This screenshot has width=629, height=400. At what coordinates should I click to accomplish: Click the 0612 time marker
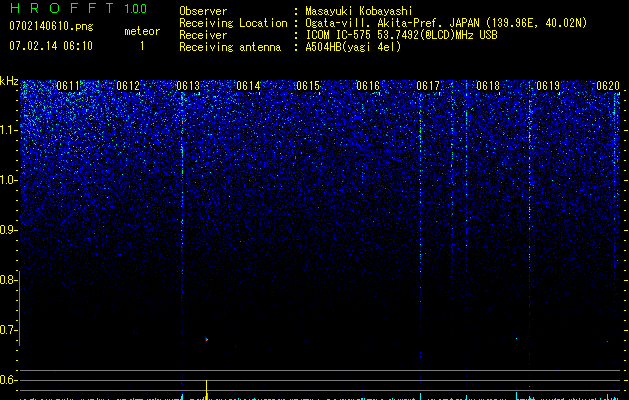pos(128,86)
